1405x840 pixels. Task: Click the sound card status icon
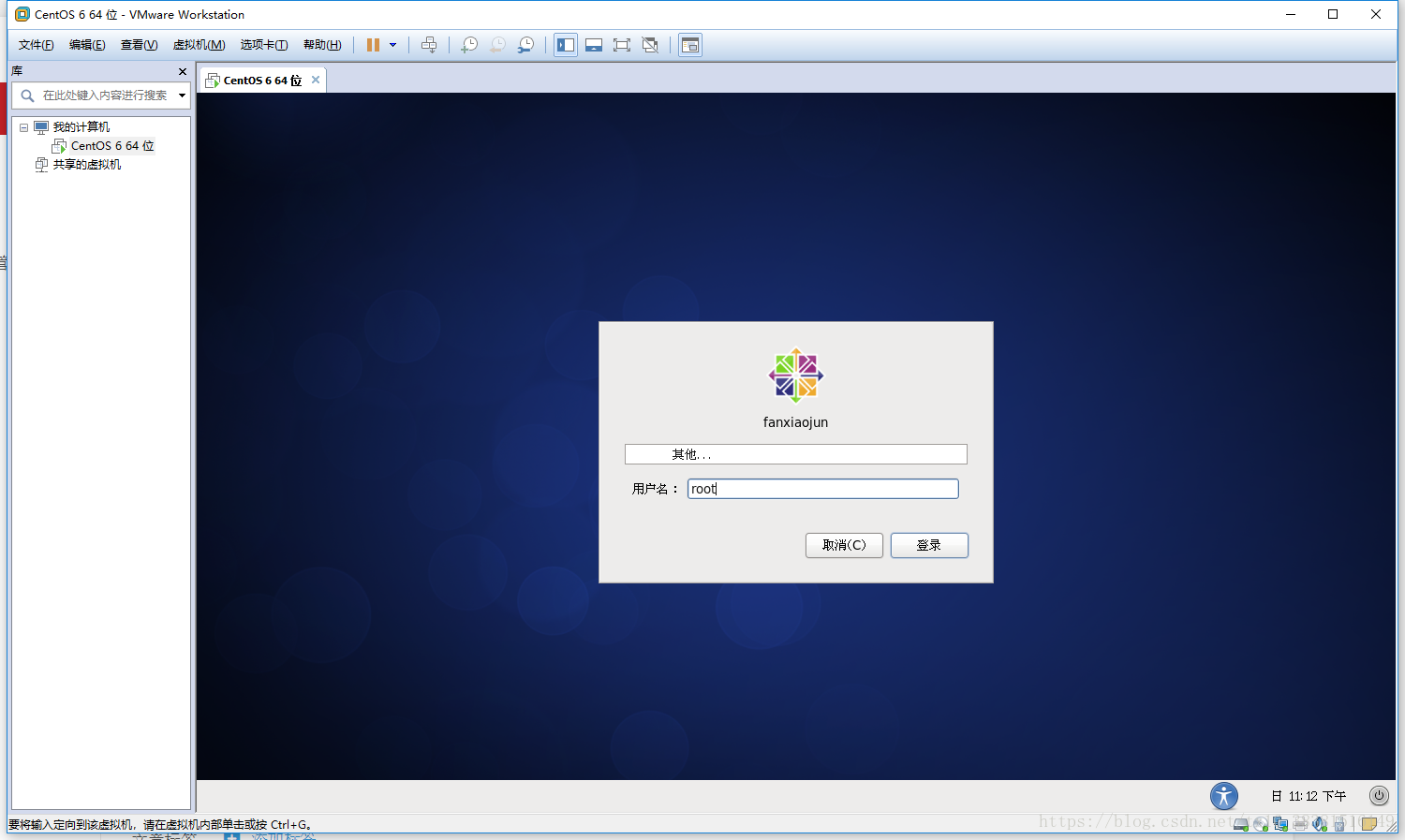[1320, 824]
